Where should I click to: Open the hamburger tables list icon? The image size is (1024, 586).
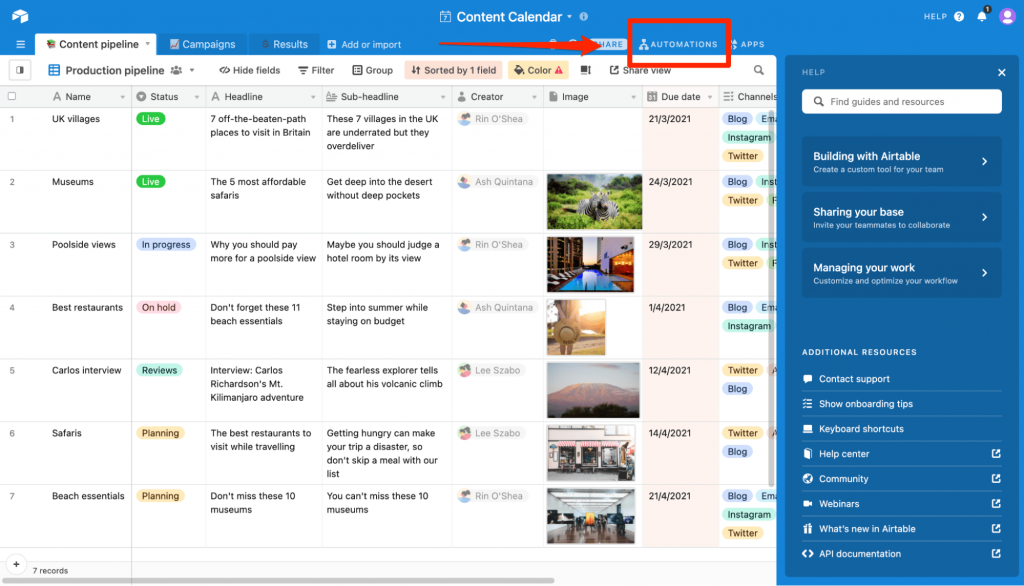point(20,45)
